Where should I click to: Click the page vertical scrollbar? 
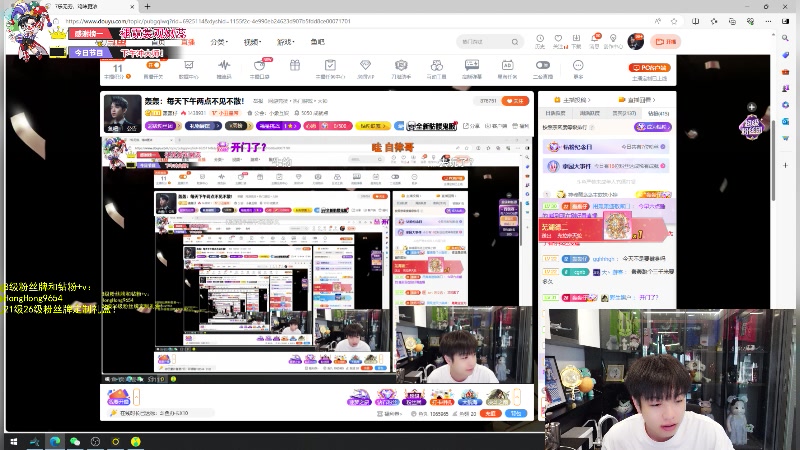774,163
